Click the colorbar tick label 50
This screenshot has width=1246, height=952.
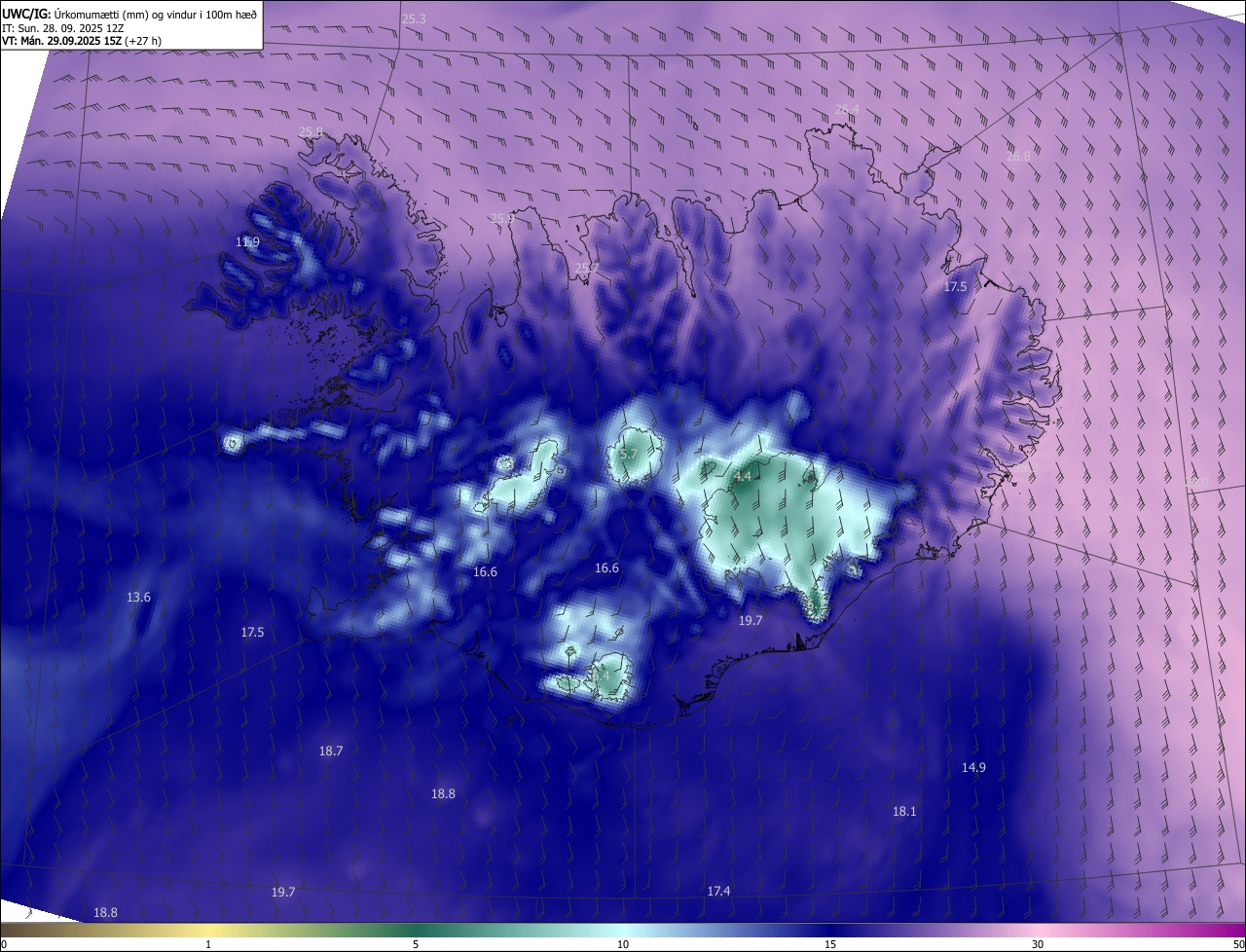click(1238, 944)
